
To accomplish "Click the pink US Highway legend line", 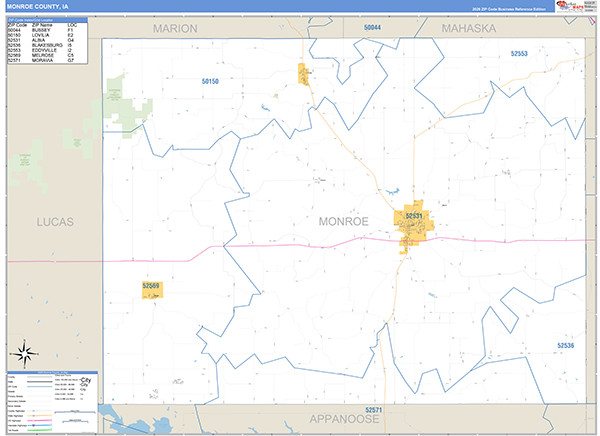I will click(39, 420).
